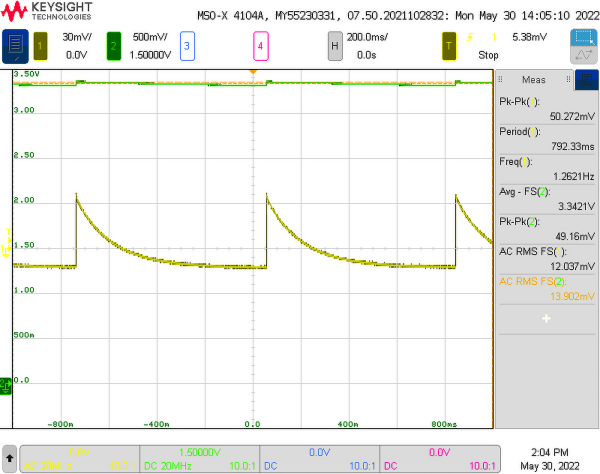The image size is (600, 474).
Task: Click the orange trigger time marker on the graticule
Action: (x=253, y=73)
